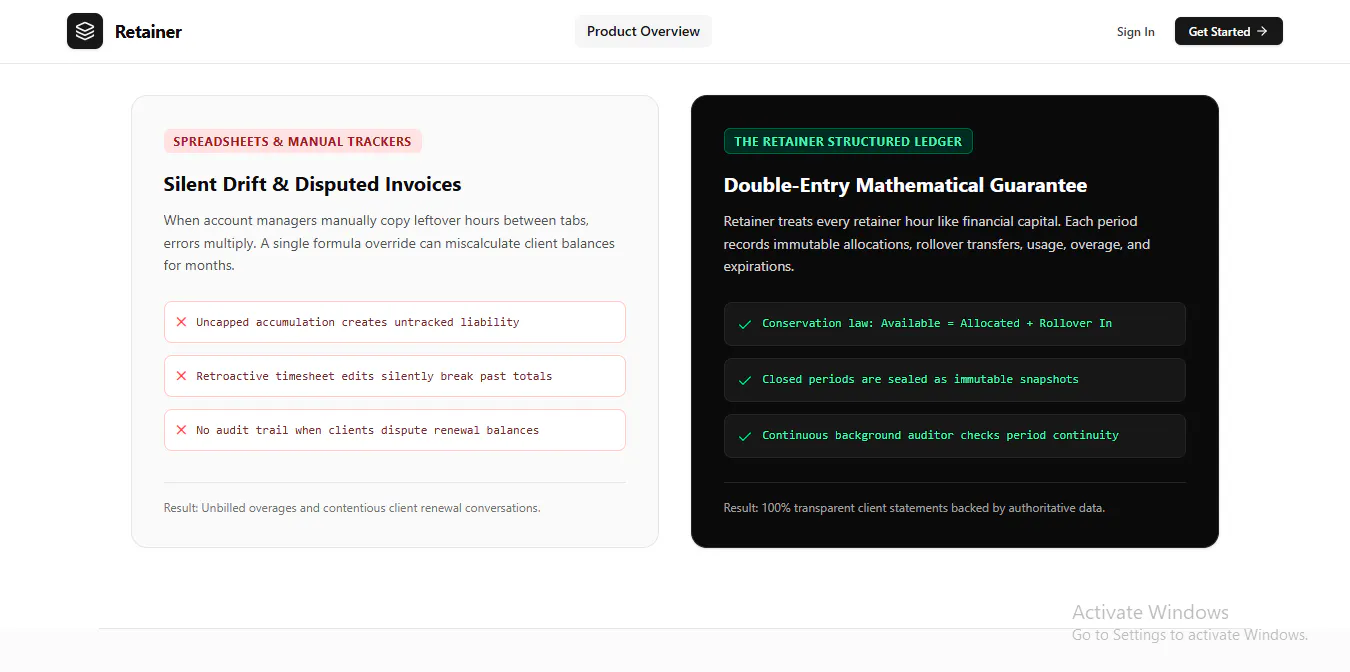Click The Retainer Structured Ledger badge

[848, 141]
